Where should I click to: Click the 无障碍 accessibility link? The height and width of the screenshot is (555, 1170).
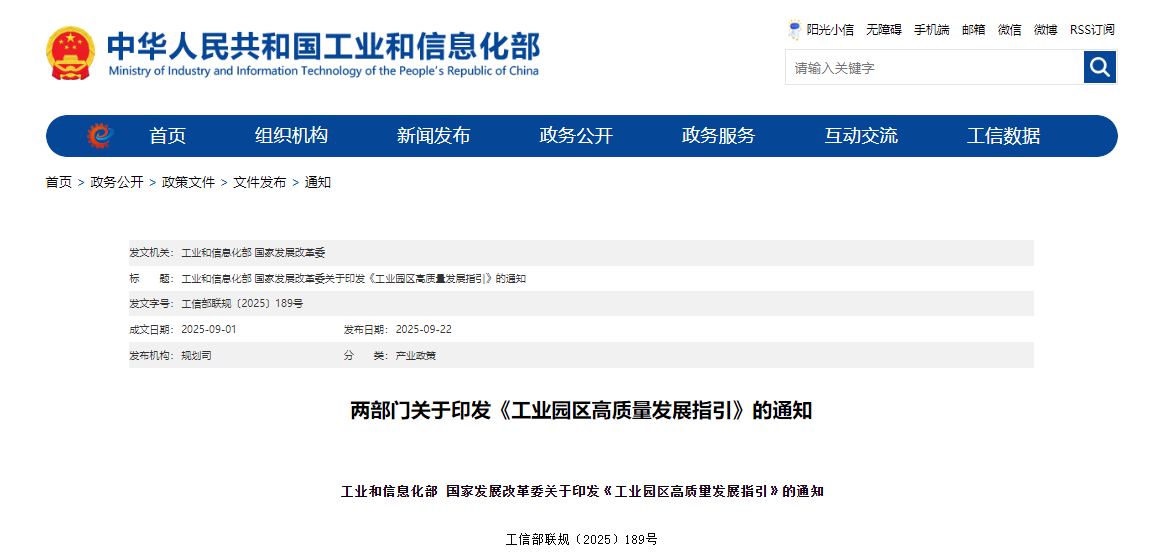(884, 30)
